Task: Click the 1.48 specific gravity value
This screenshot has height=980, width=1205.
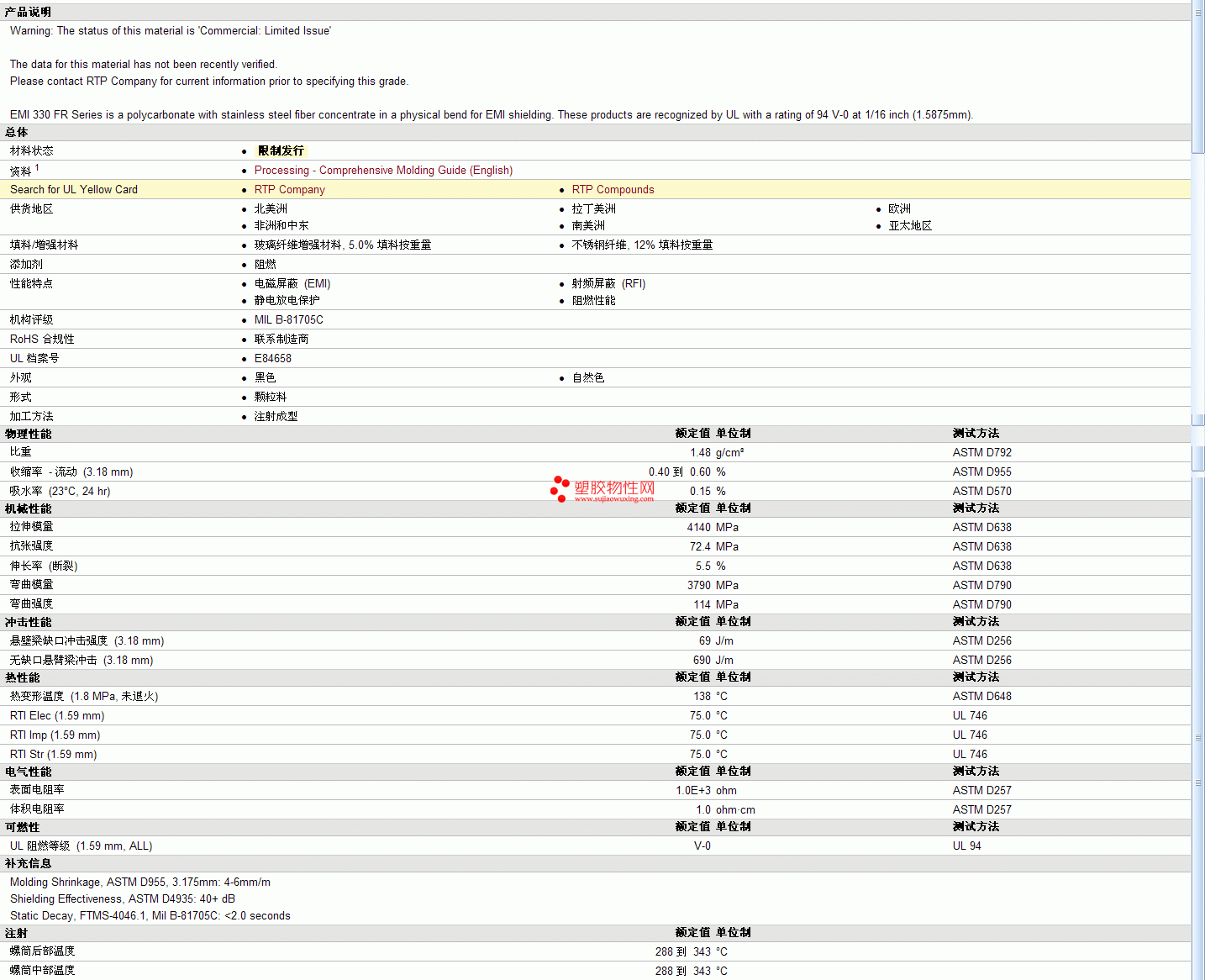Action: click(700, 452)
